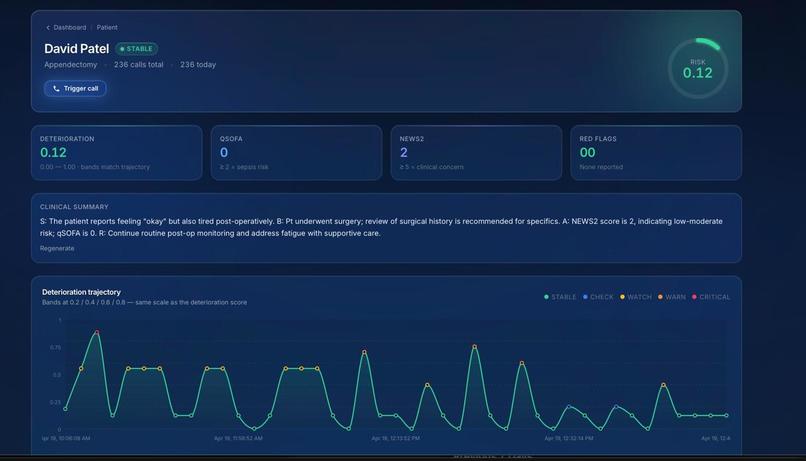
Task: Click the NEWS2 value 2
Action: (404, 153)
